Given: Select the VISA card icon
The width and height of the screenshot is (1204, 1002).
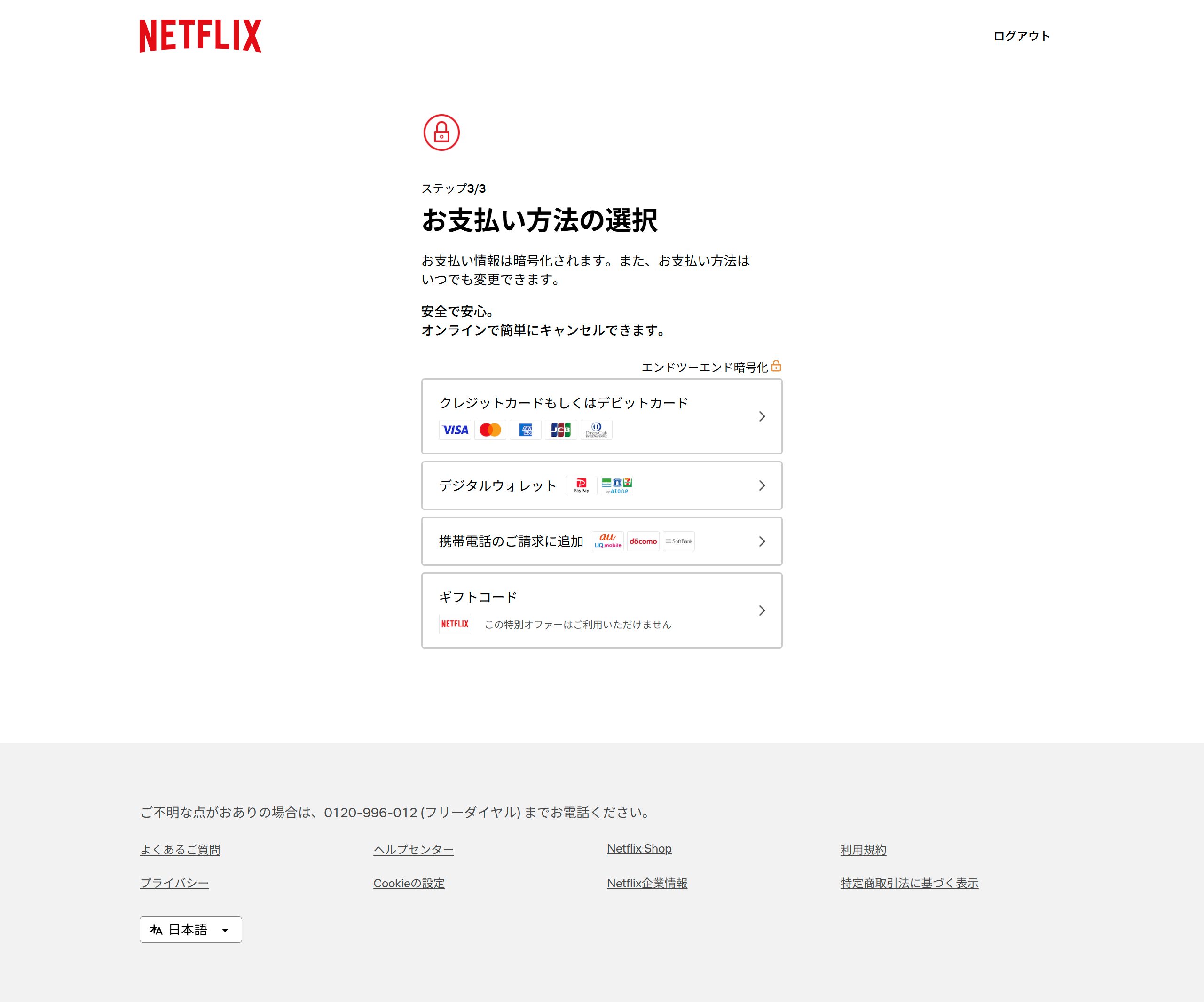Looking at the screenshot, I should pos(455,430).
